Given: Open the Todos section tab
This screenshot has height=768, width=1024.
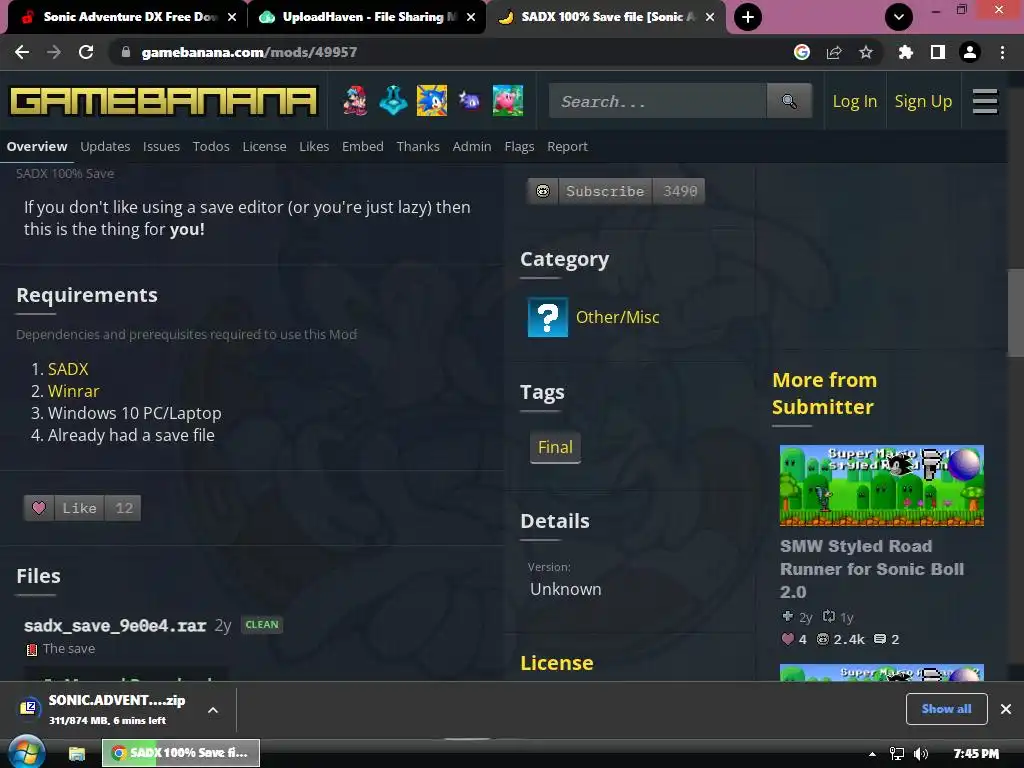Looking at the screenshot, I should point(211,147).
